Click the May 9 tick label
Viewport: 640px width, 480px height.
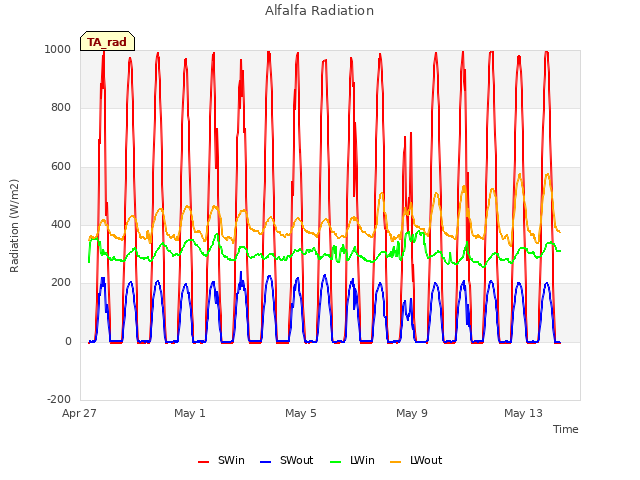point(412,413)
